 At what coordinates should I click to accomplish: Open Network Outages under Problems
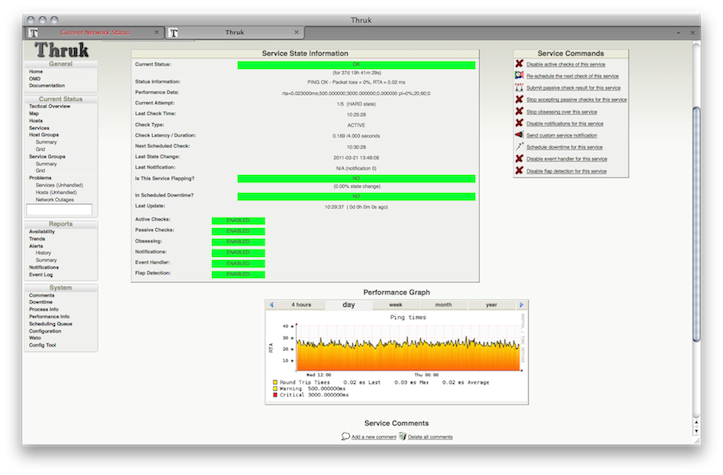tap(54, 200)
